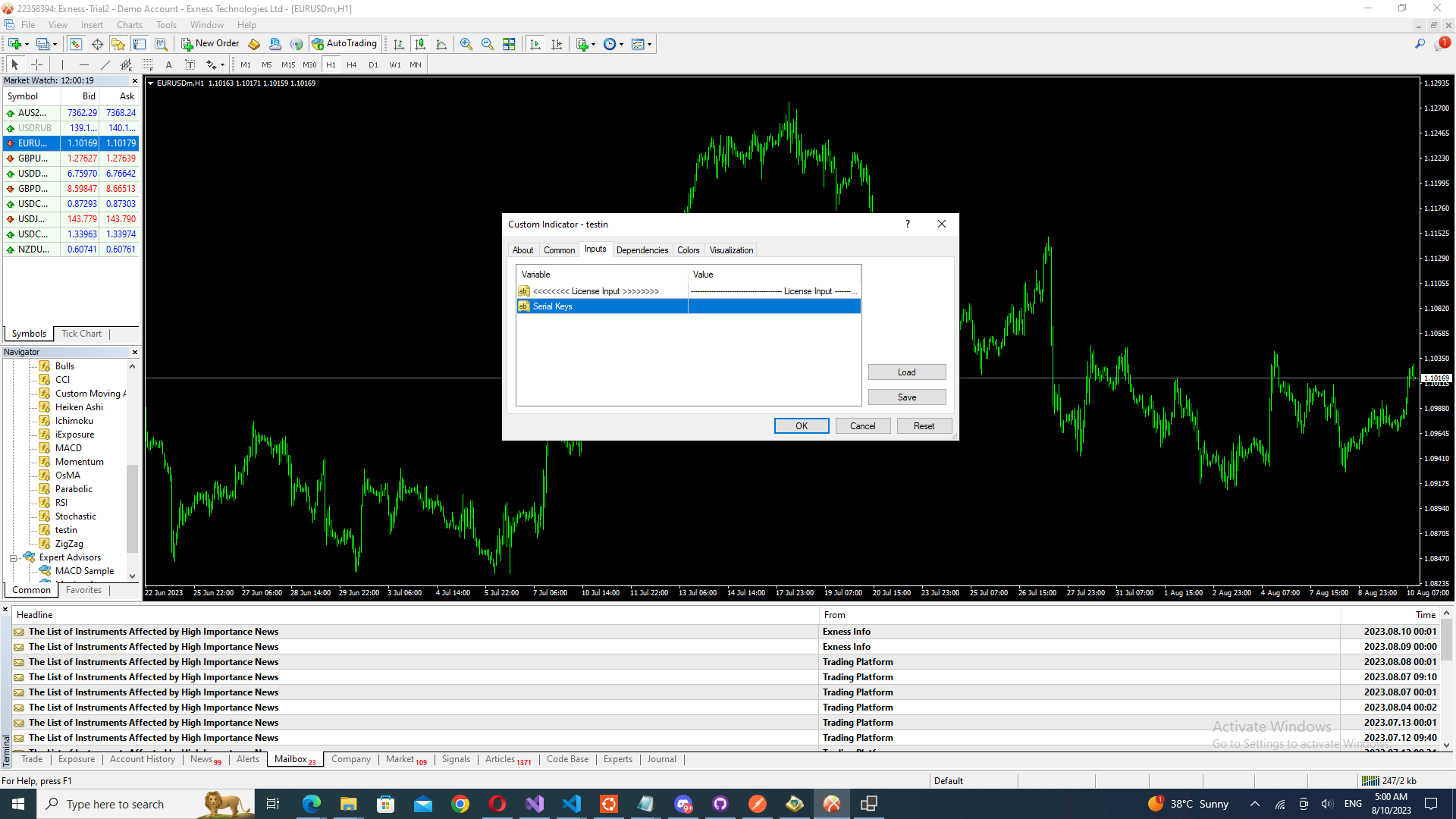Screen dimensions: 1456x819
Task: Switch chart to line chart view
Action: 441,44
